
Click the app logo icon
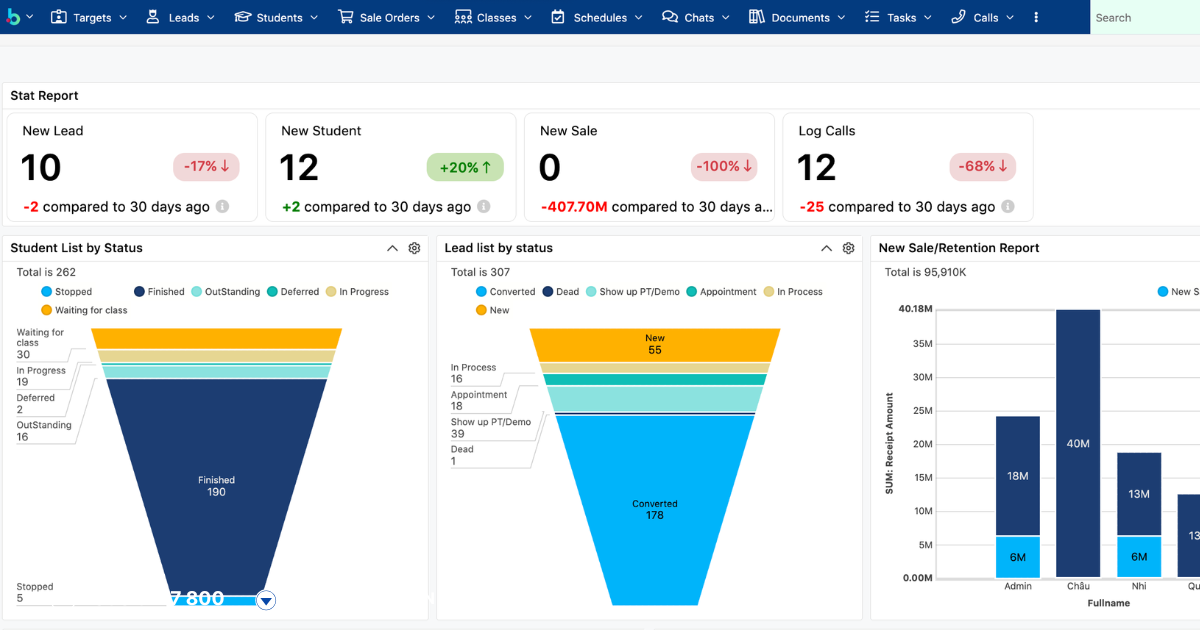pos(14,17)
